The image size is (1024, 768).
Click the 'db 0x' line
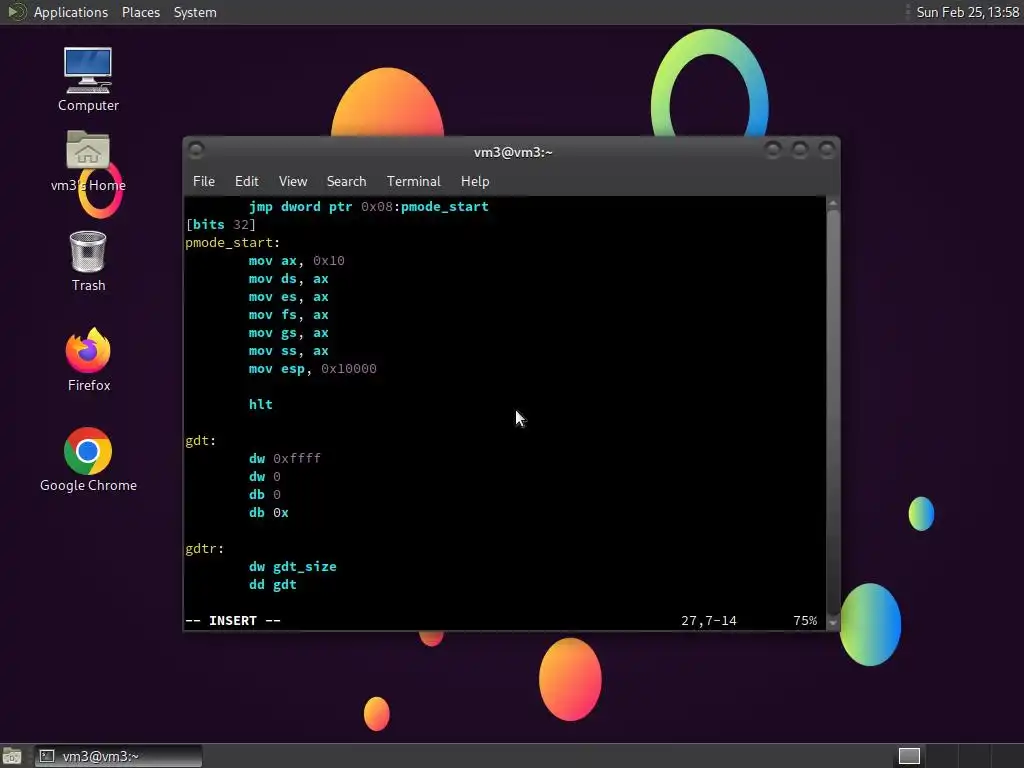pyautogui.click(x=268, y=513)
